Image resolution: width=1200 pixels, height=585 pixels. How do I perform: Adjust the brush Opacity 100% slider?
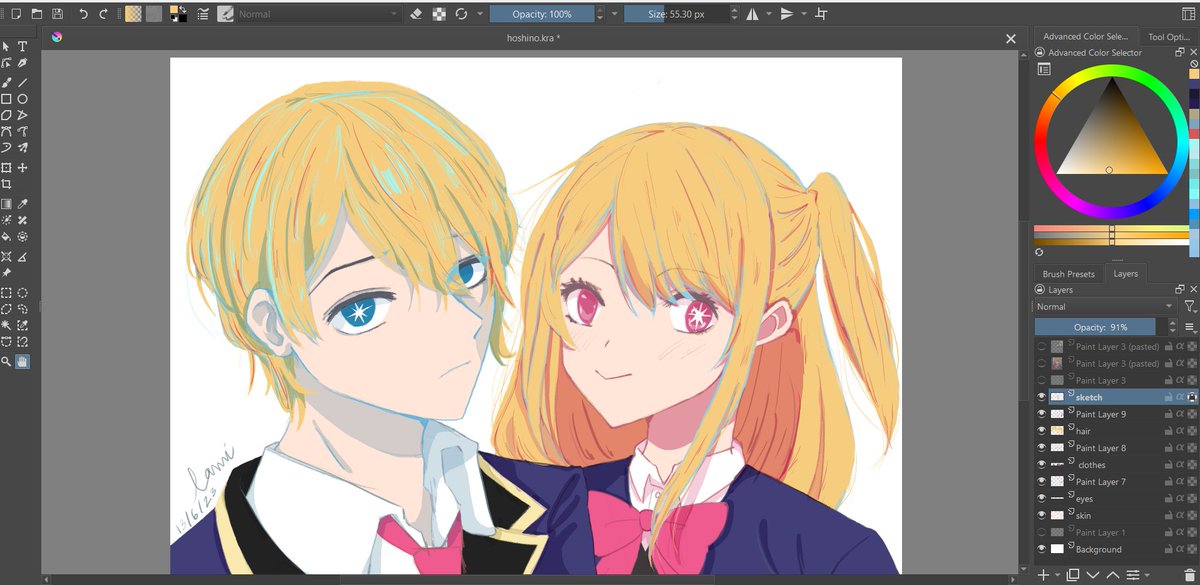point(541,14)
